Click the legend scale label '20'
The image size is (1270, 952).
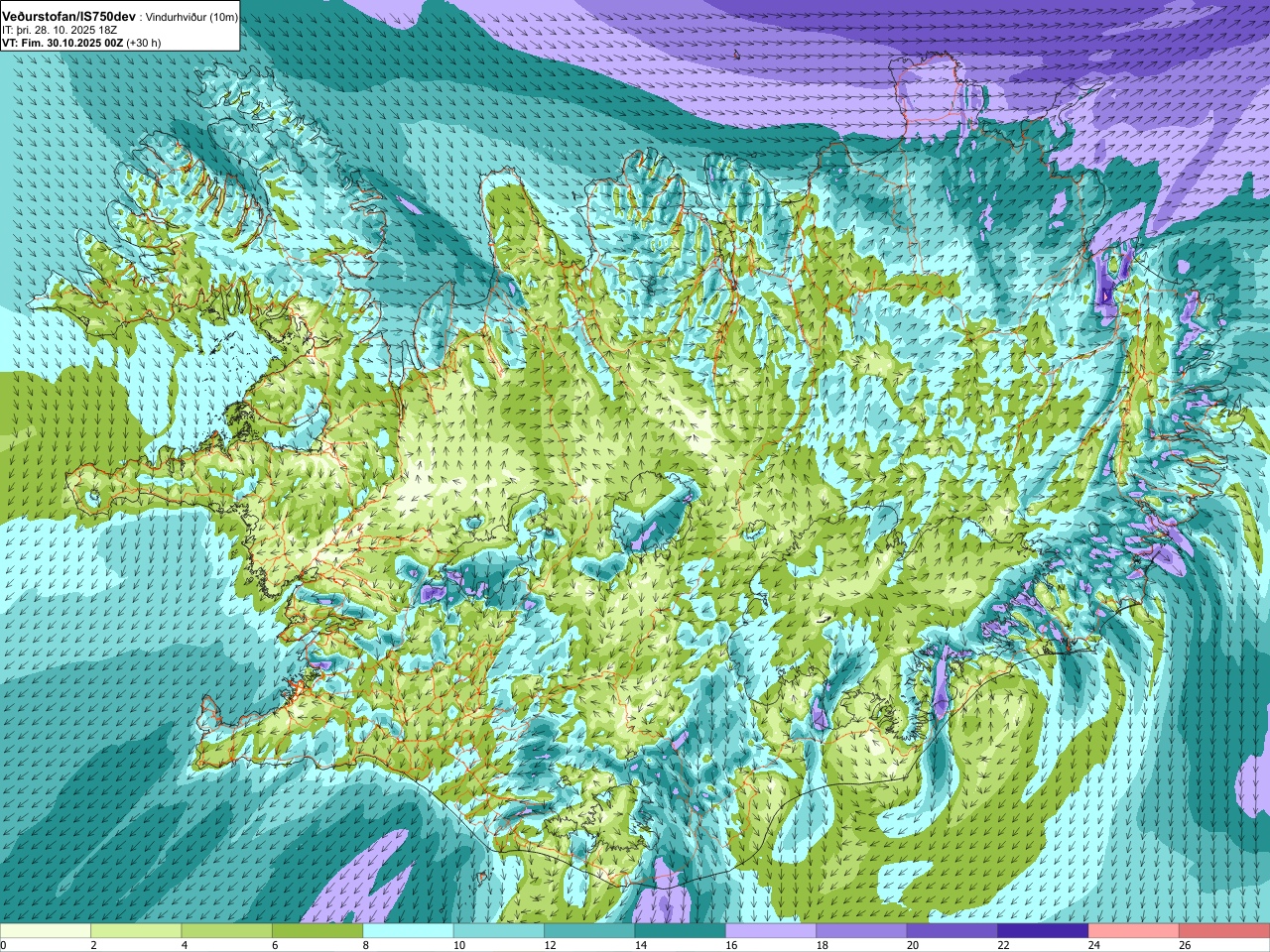pos(913,945)
